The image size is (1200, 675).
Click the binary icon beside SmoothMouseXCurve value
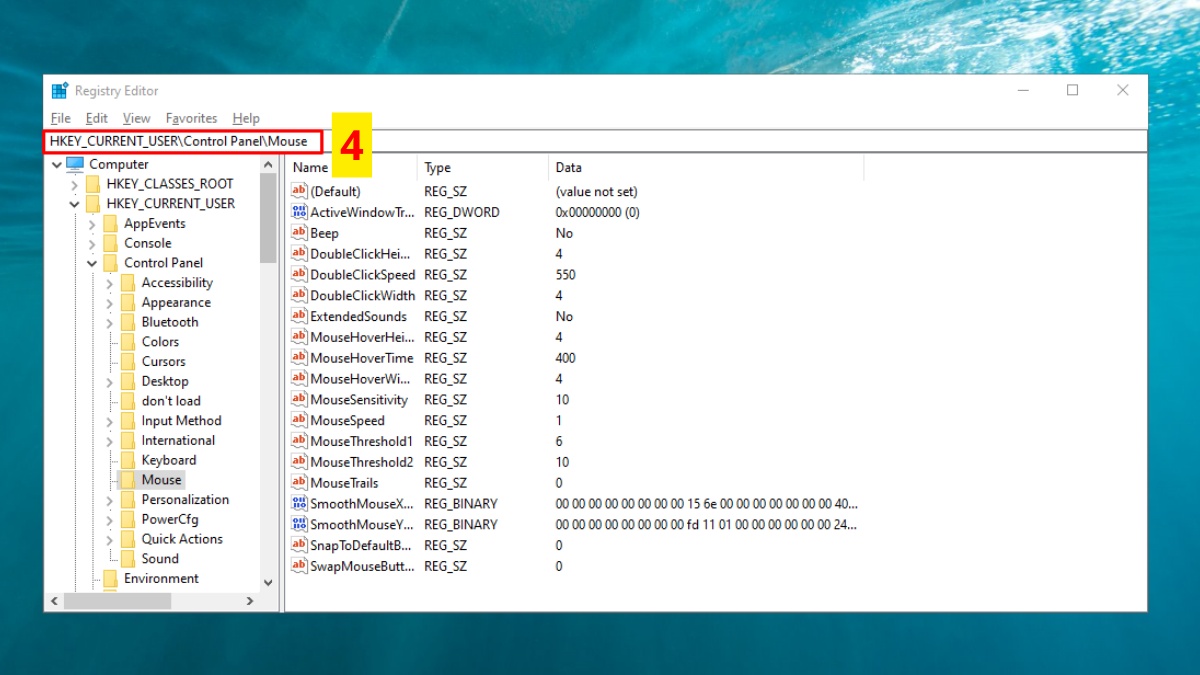(x=298, y=503)
